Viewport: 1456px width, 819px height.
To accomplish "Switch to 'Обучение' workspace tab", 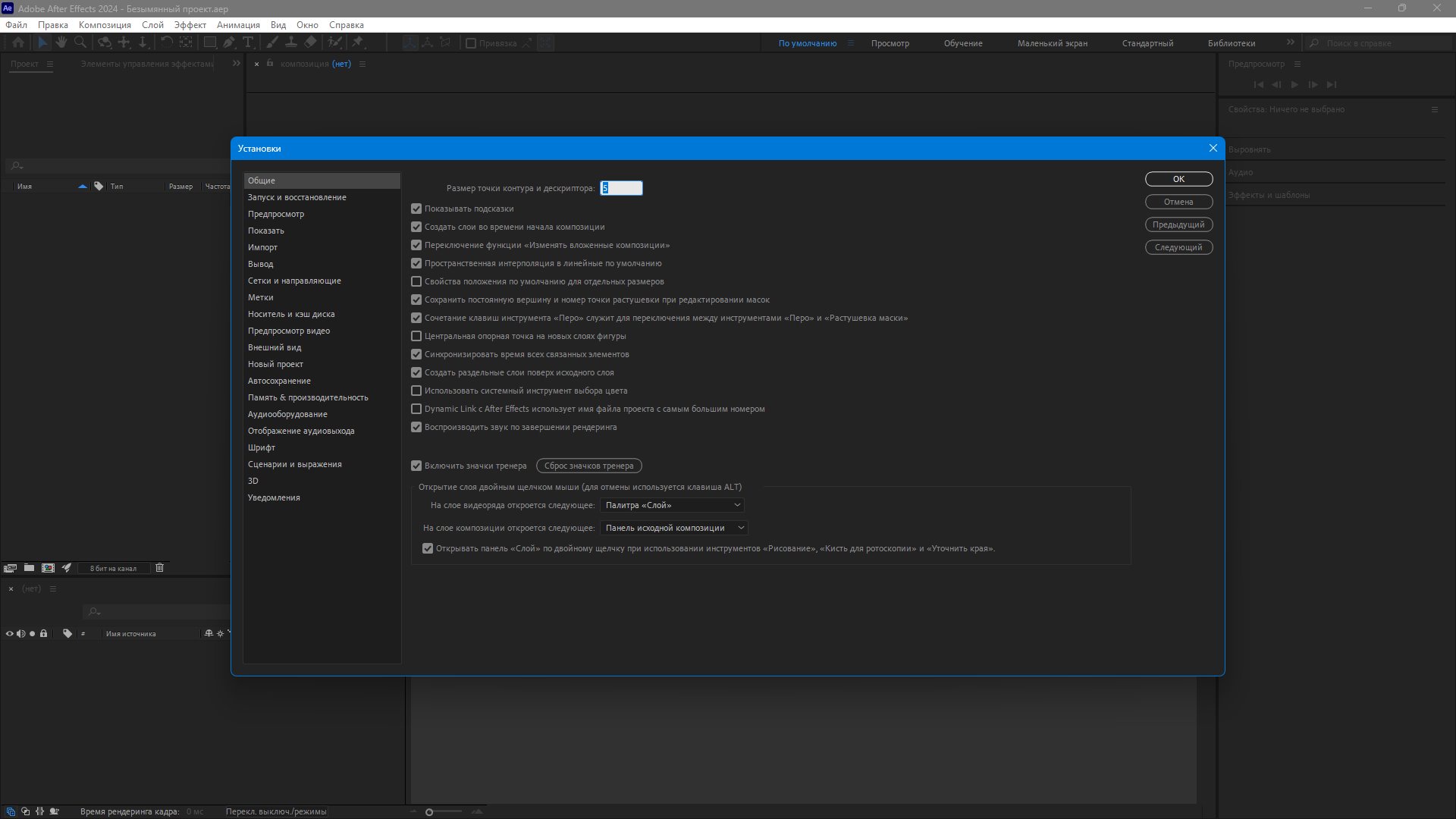I will (963, 43).
